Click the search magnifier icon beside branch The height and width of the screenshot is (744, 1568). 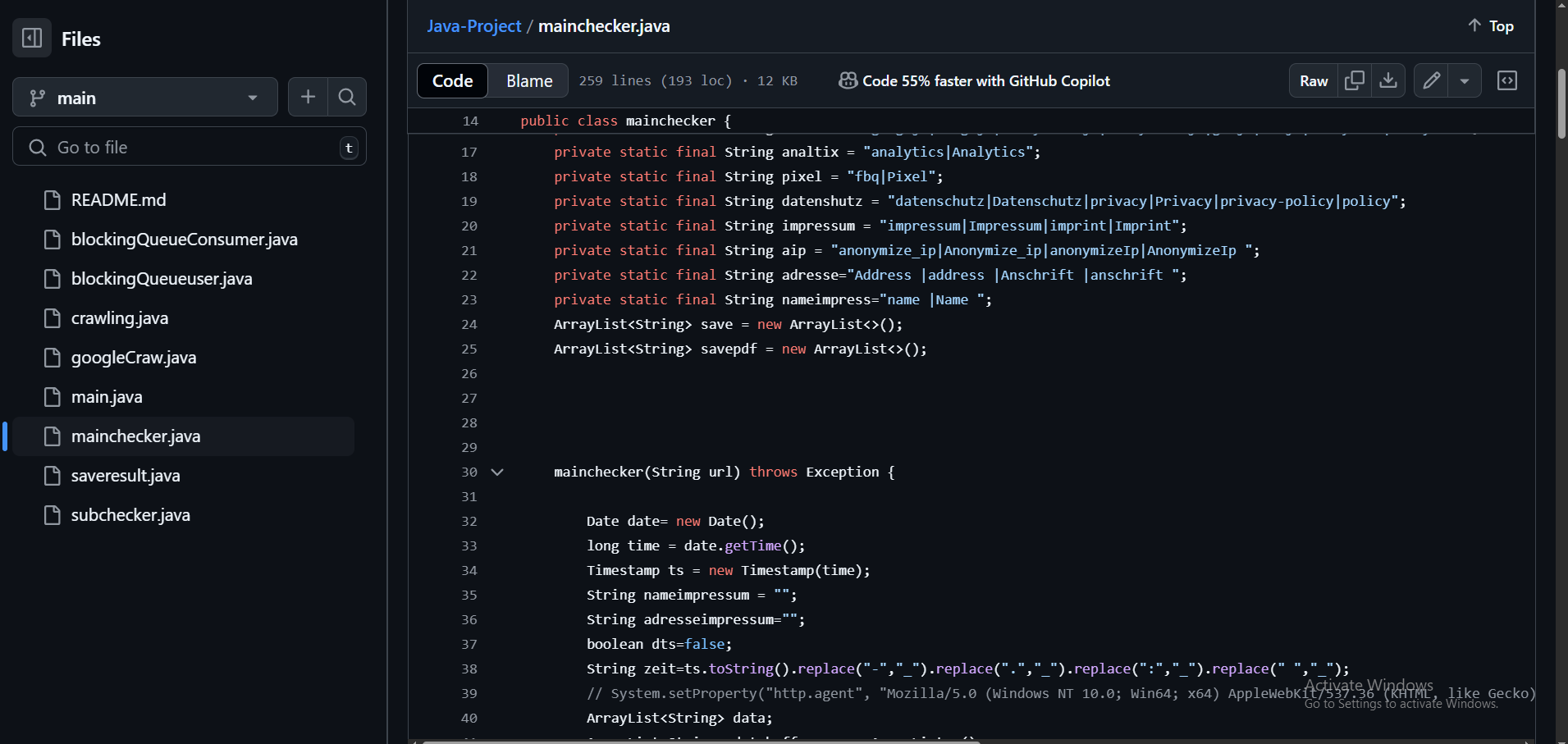(x=347, y=98)
